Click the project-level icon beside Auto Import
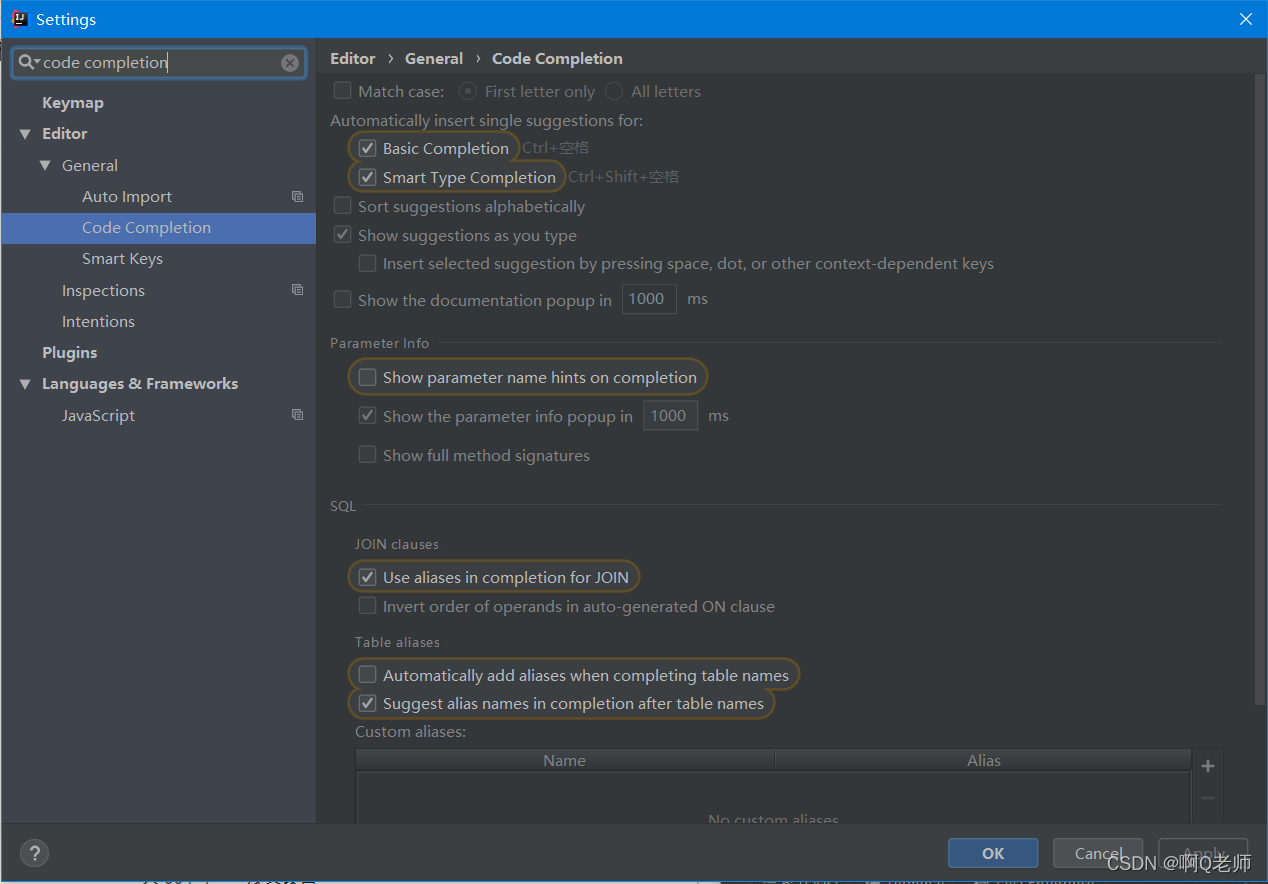1268x884 pixels. (297, 197)
